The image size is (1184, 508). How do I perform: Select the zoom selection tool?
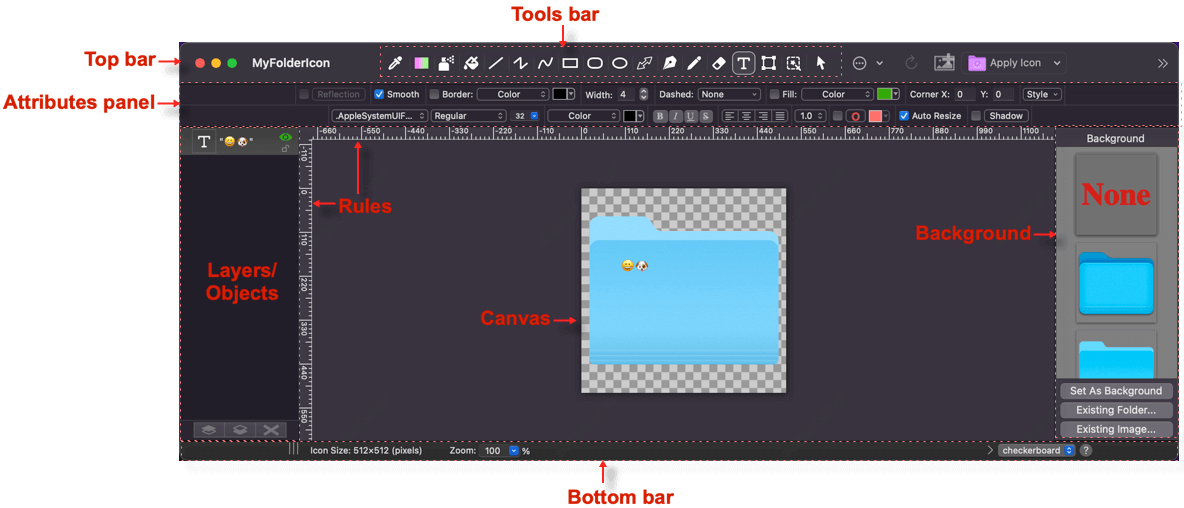(x=793, y=63)
